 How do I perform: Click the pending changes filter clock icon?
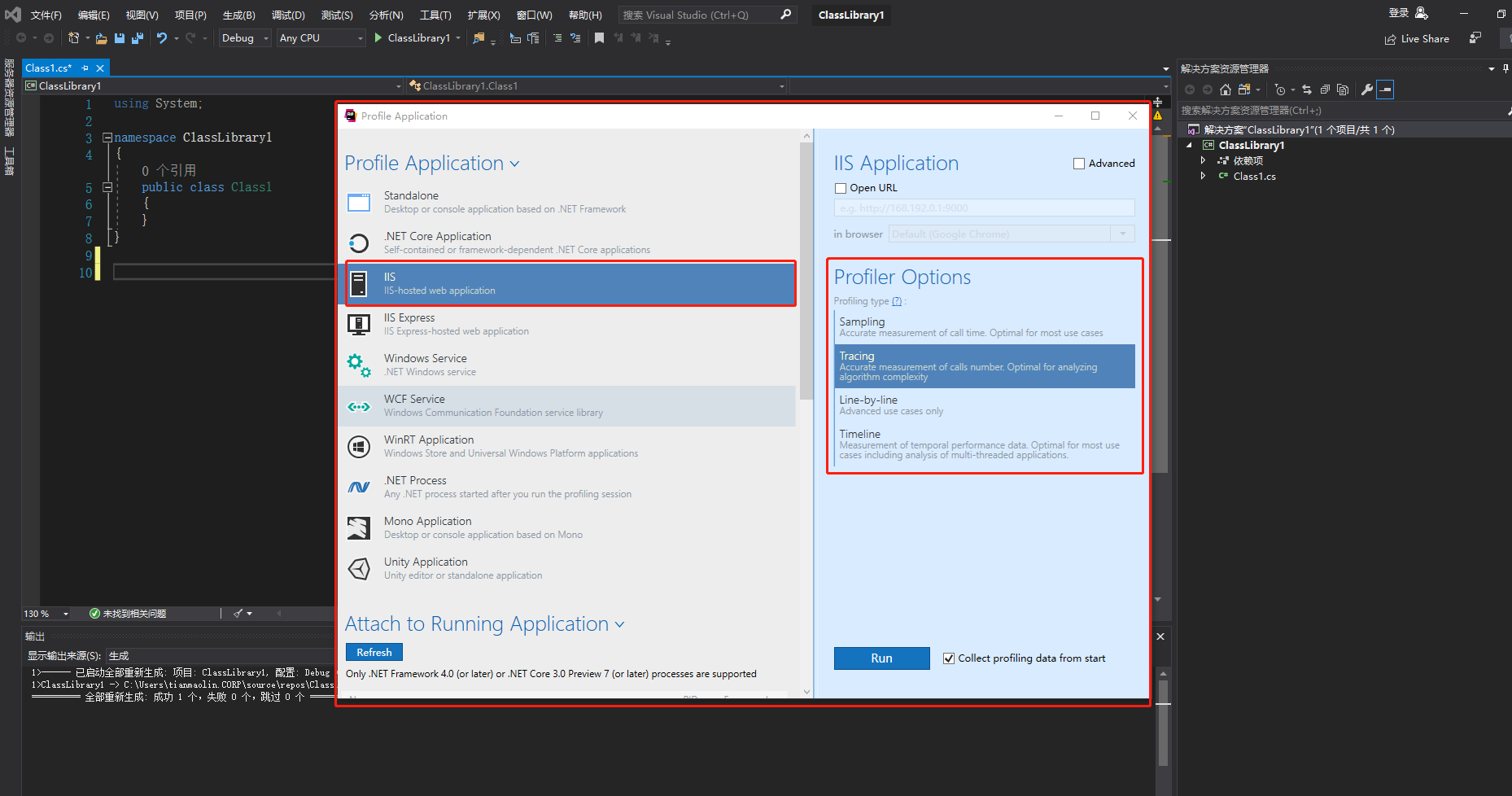(x=1280, y=90)
